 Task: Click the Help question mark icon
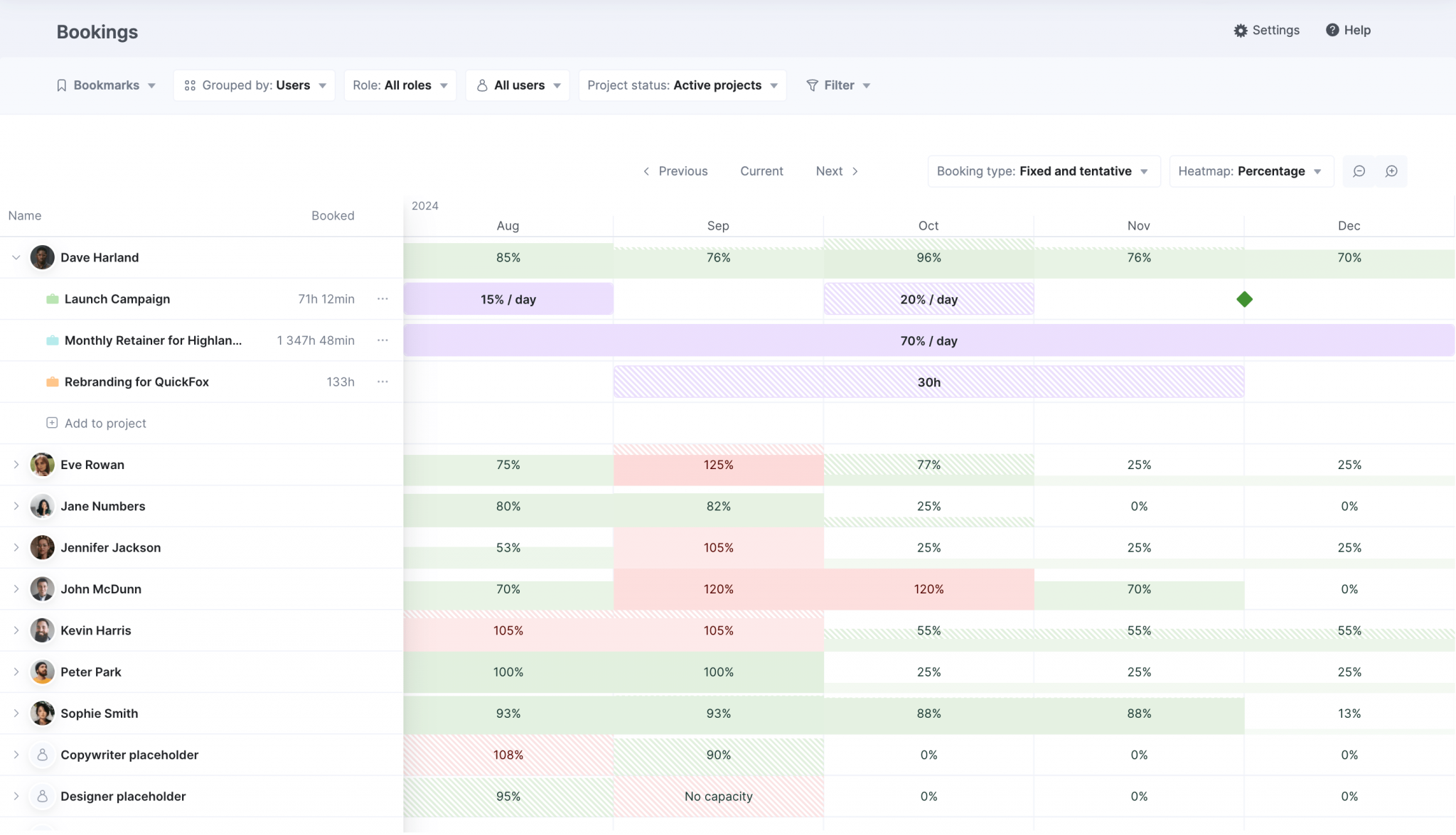[x=1332, y=30]
